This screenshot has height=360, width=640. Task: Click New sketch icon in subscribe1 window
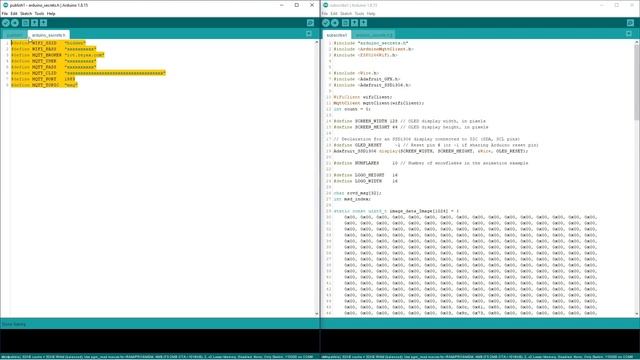click(x=345, y=23)
